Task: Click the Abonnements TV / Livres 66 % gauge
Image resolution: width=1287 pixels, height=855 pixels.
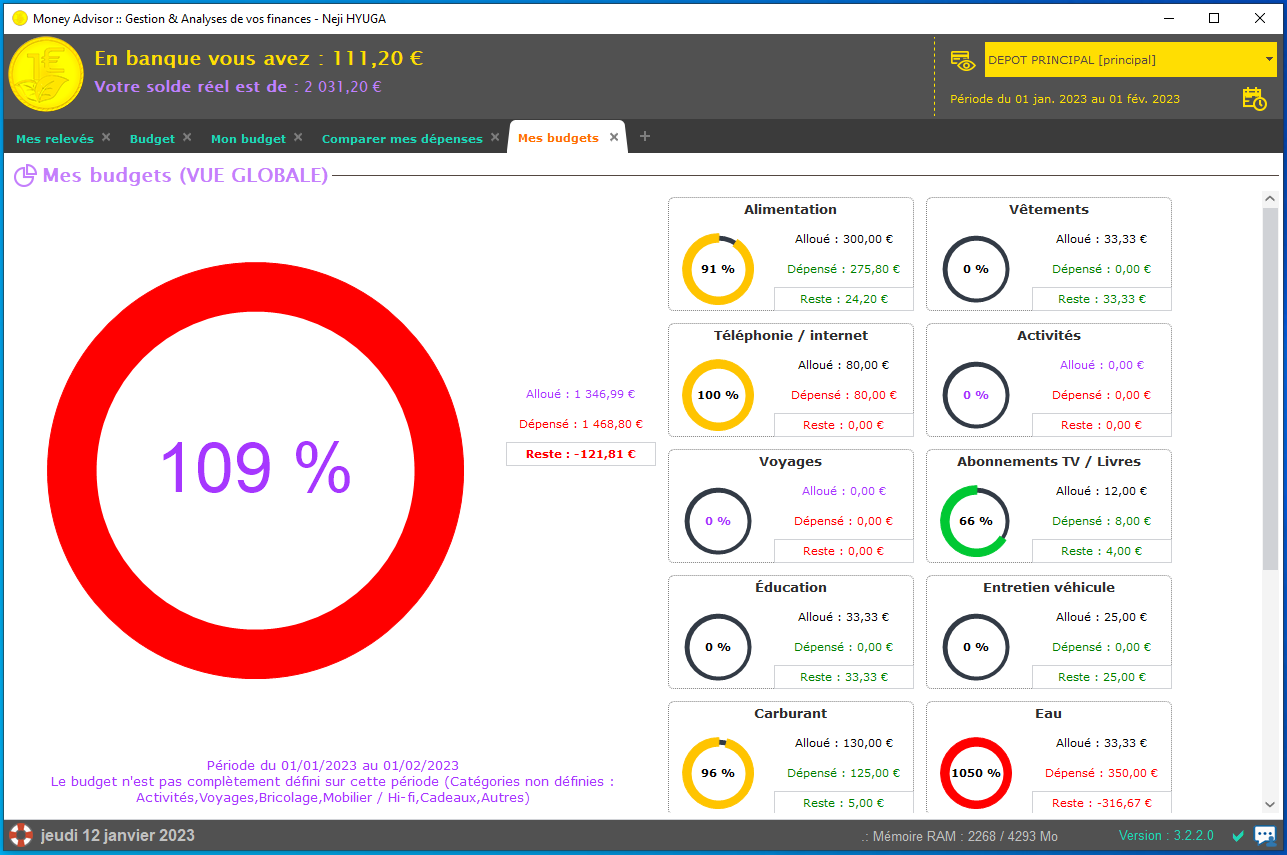Action: click(975, 521)
